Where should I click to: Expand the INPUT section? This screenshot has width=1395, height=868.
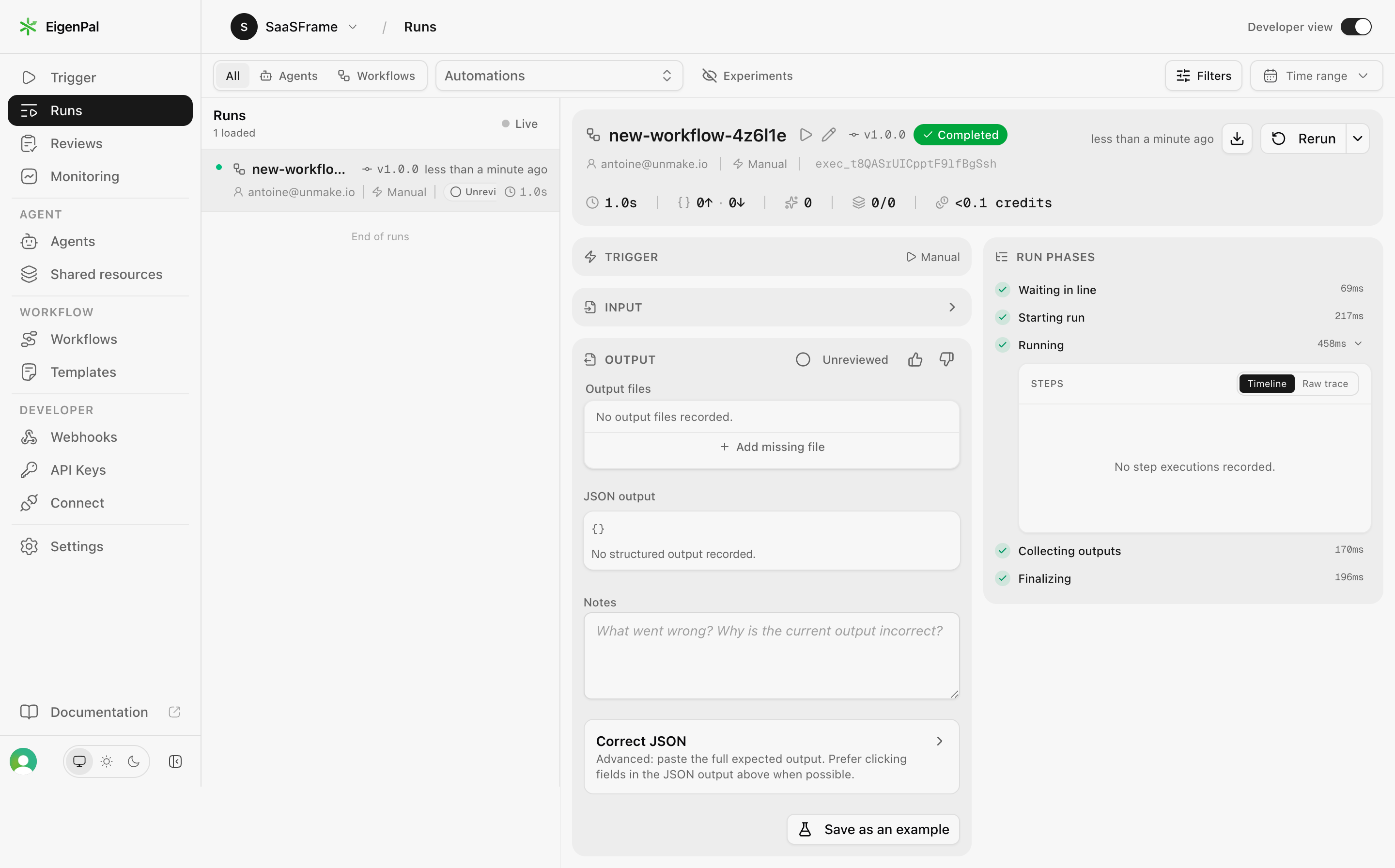point(771,307)
